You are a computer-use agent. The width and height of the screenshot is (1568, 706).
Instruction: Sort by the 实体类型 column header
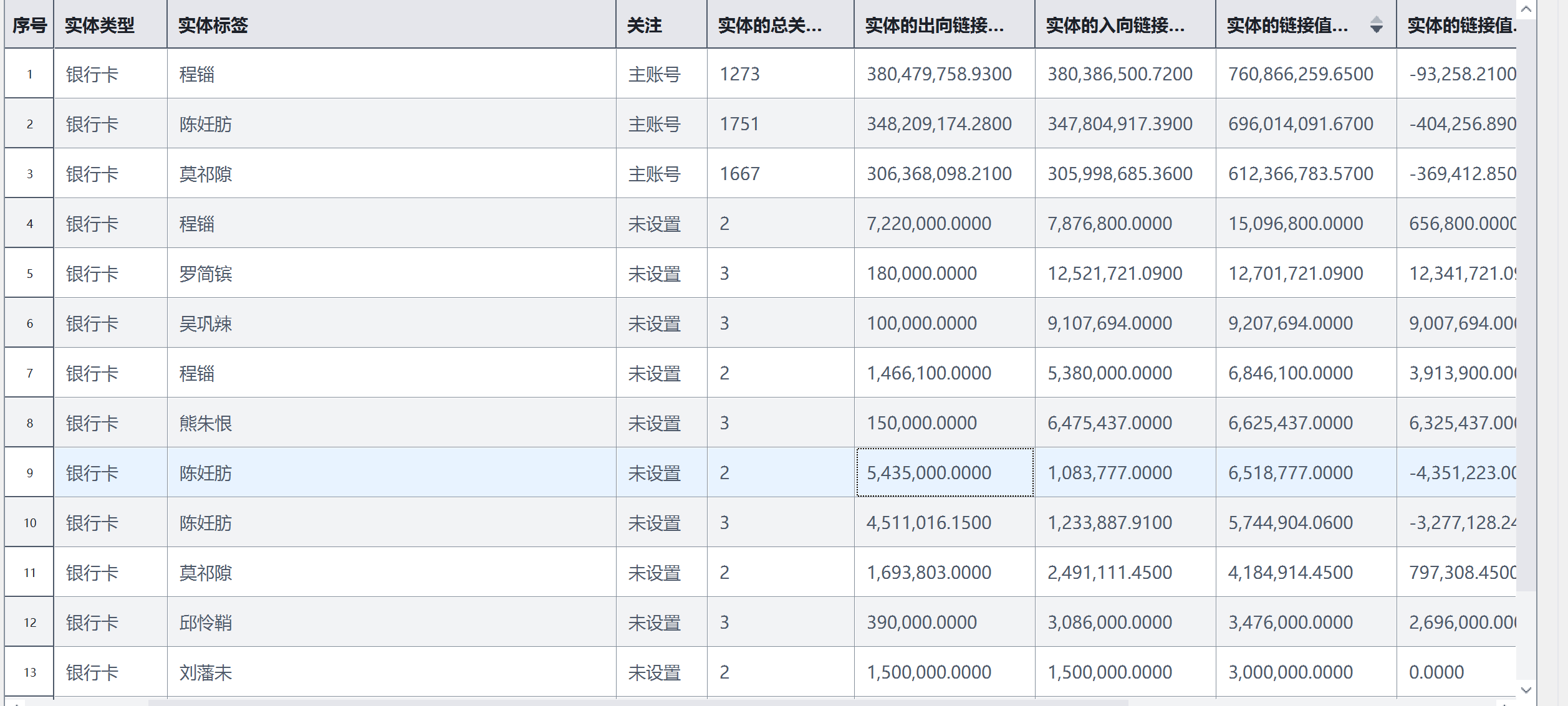[x=110, y=25]
